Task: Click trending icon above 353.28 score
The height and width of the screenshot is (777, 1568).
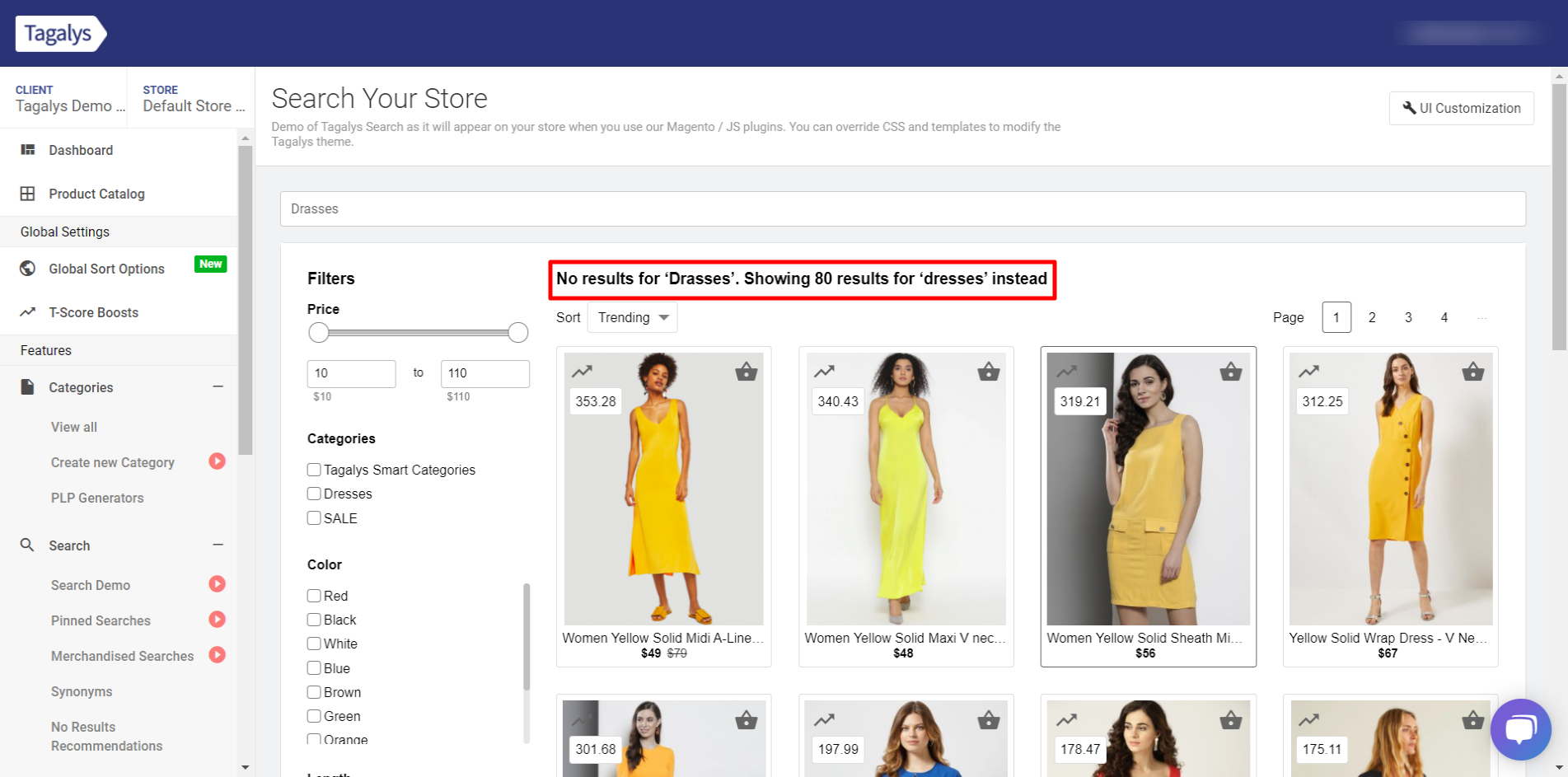Action: point(583,372)
